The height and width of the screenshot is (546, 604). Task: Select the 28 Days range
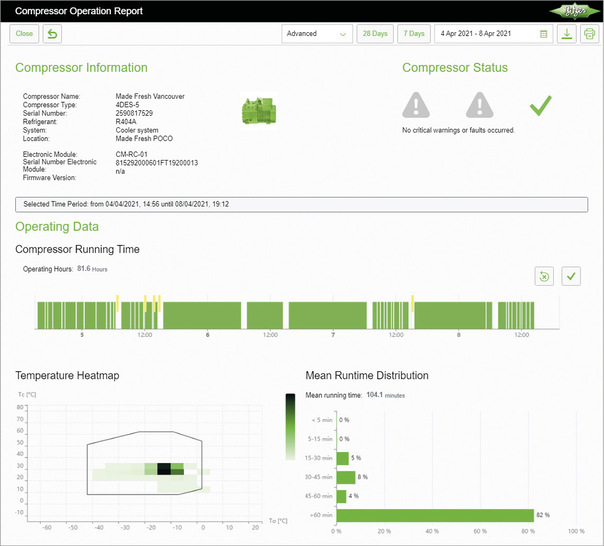(x=375, y=34)
